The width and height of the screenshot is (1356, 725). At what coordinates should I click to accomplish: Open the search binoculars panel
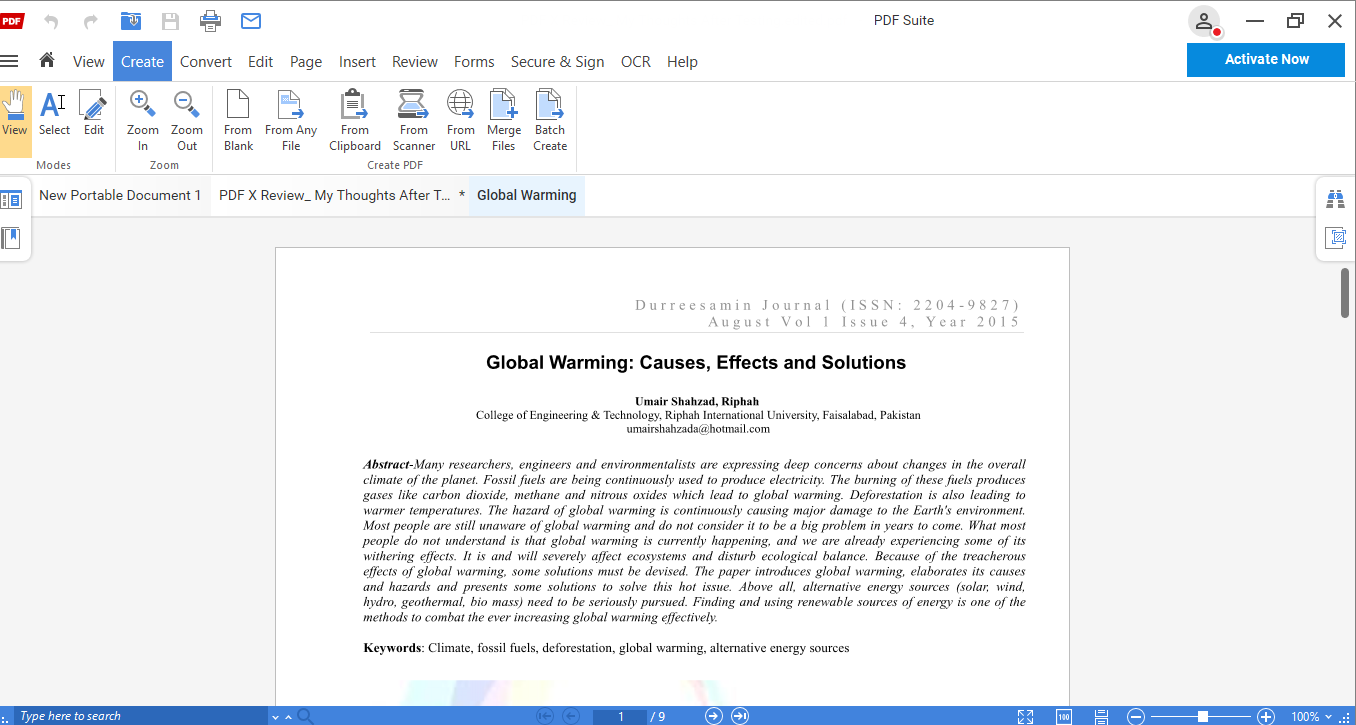coord(1335,198)
